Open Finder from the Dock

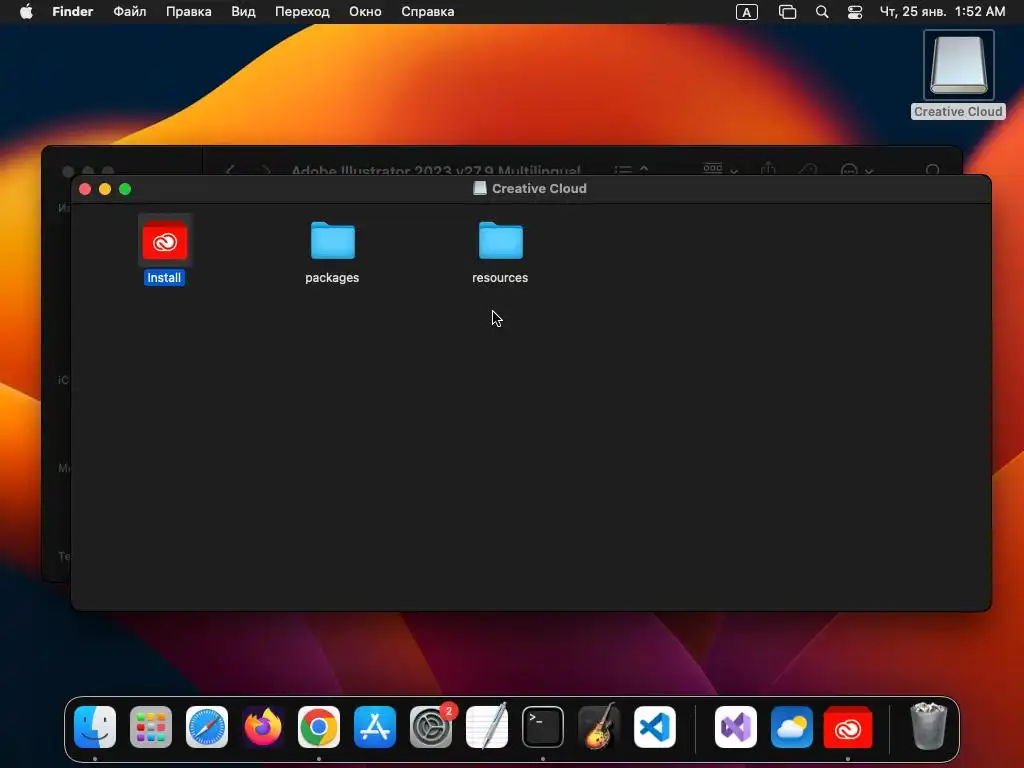tap(95, 727)
